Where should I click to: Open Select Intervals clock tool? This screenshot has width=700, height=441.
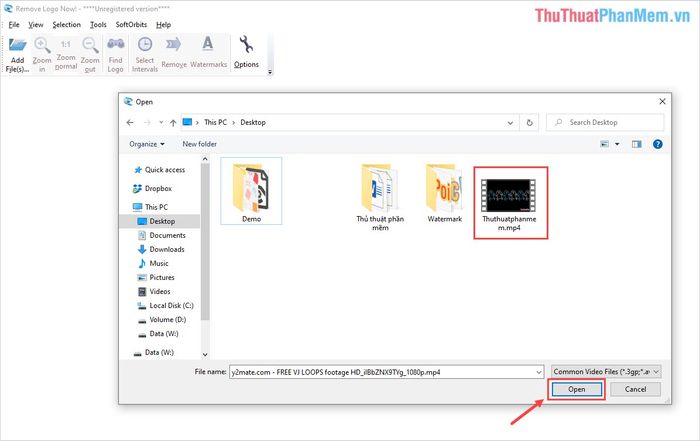coord(145,55)
